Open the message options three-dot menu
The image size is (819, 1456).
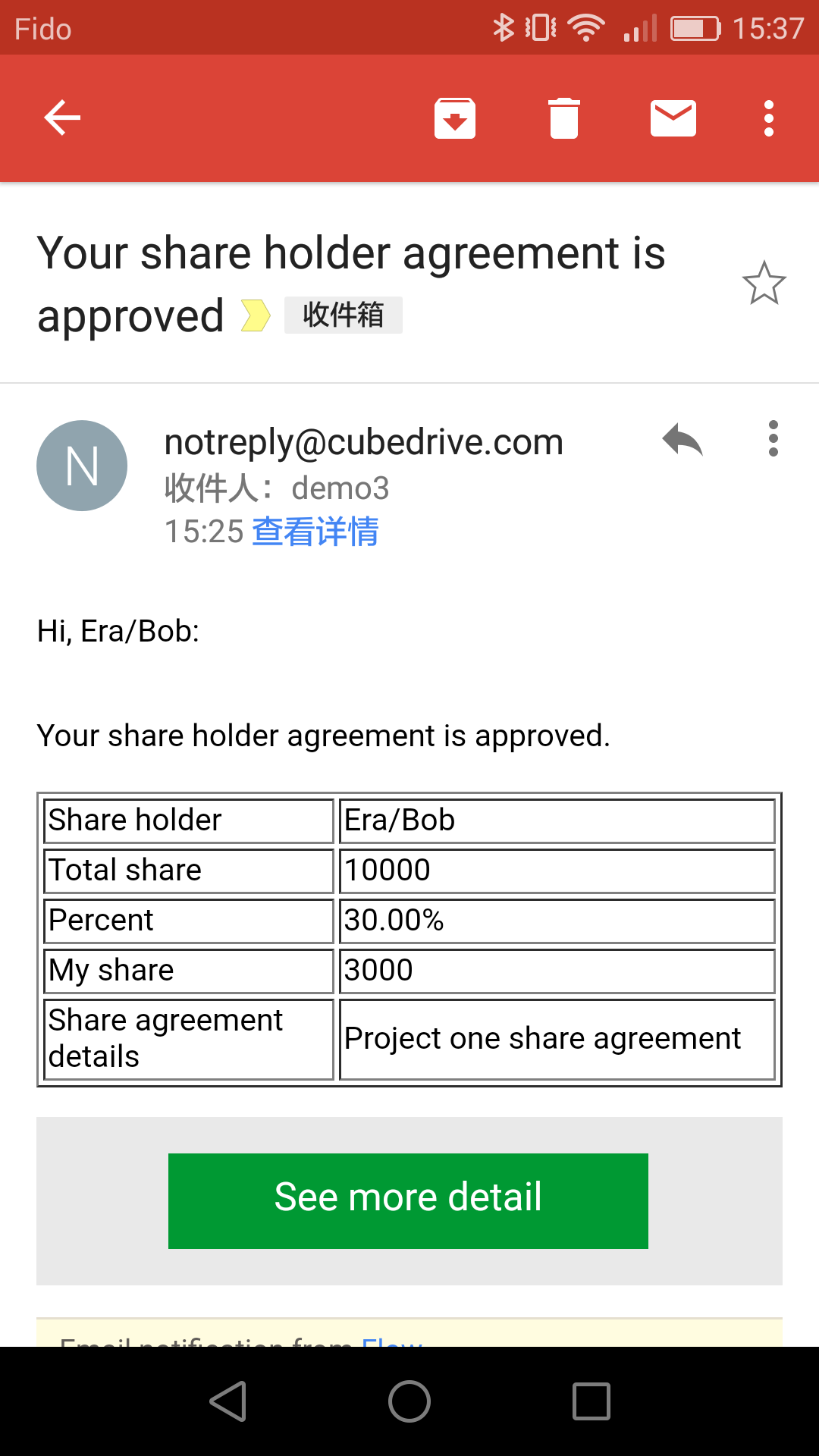pyautogui.click(x=773, y=438)
